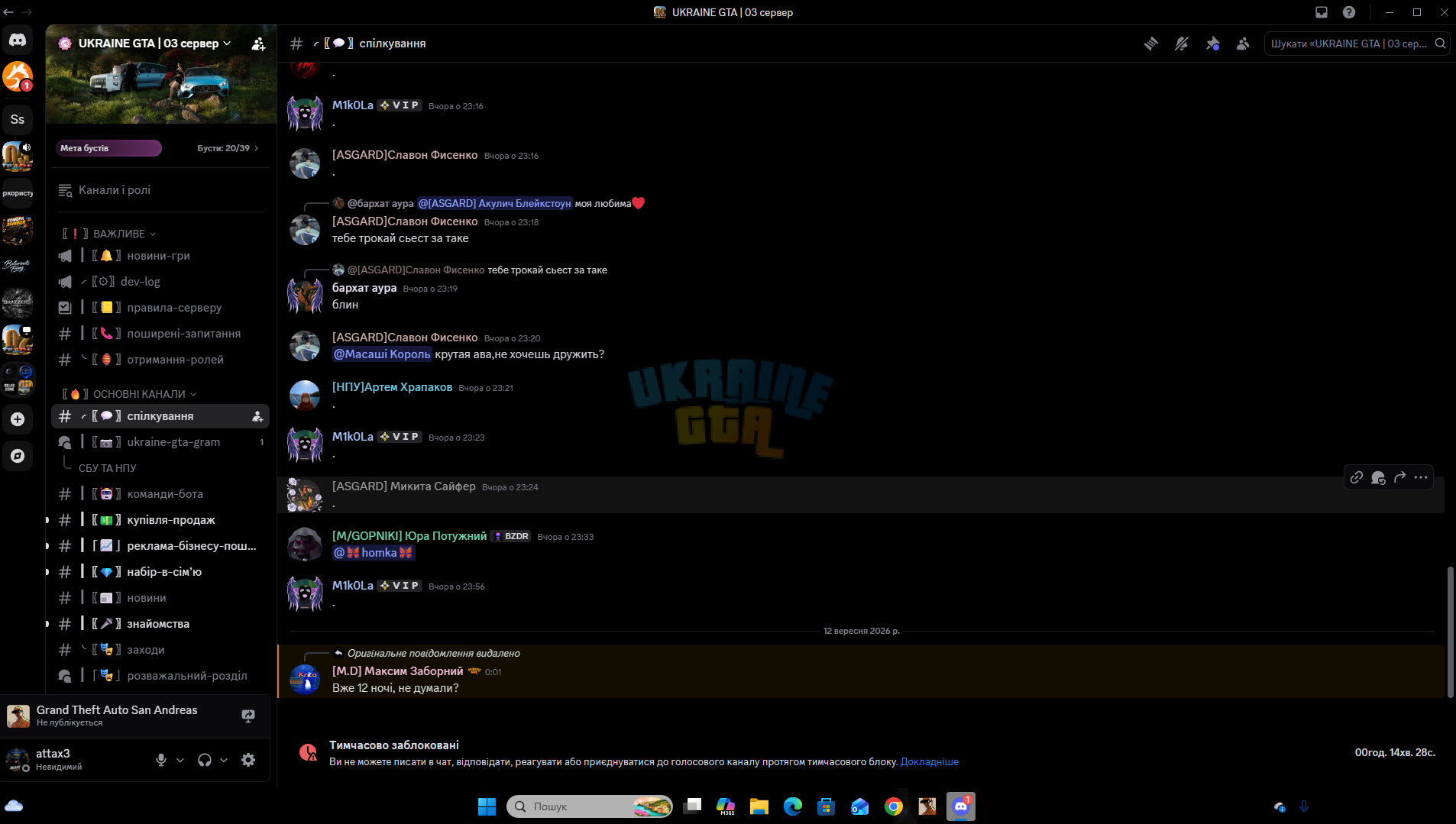Open Help question mark icon

point(1349,12)
